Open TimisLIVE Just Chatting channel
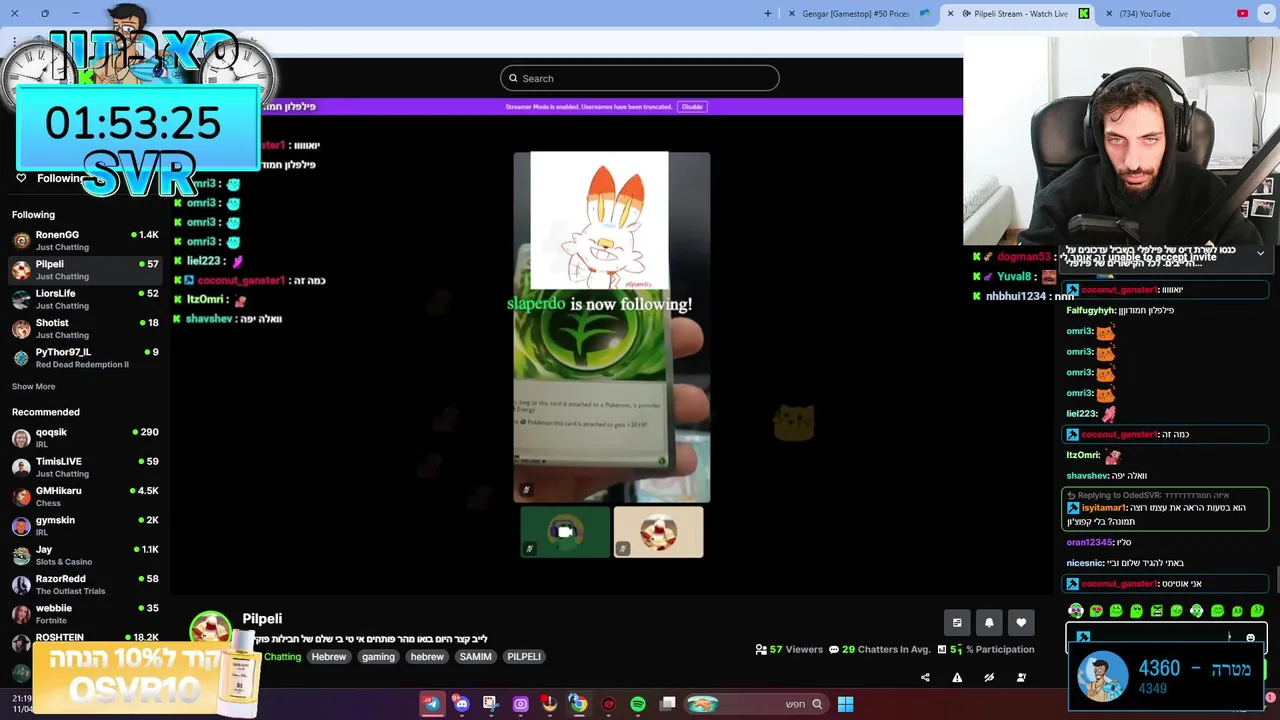The image size is (1280, 720). 85,467
